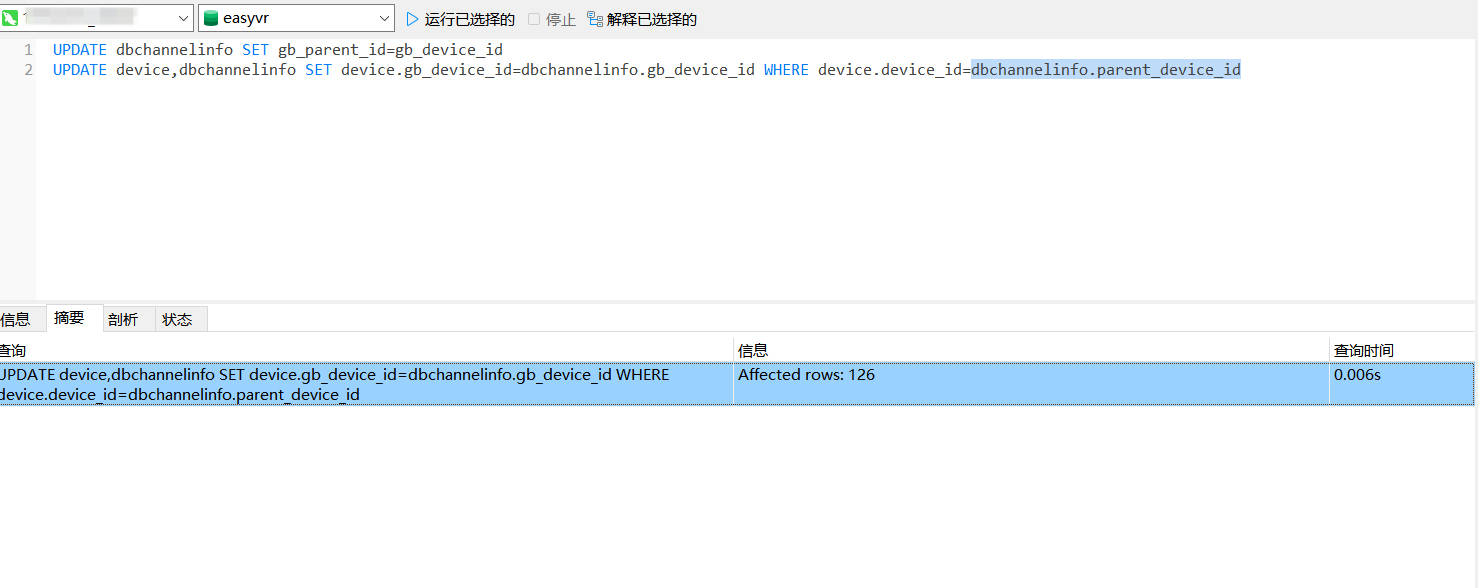Select the 0.006s query time cell
Viewport: 1482px width, 588px height.
click(1402, 384)
